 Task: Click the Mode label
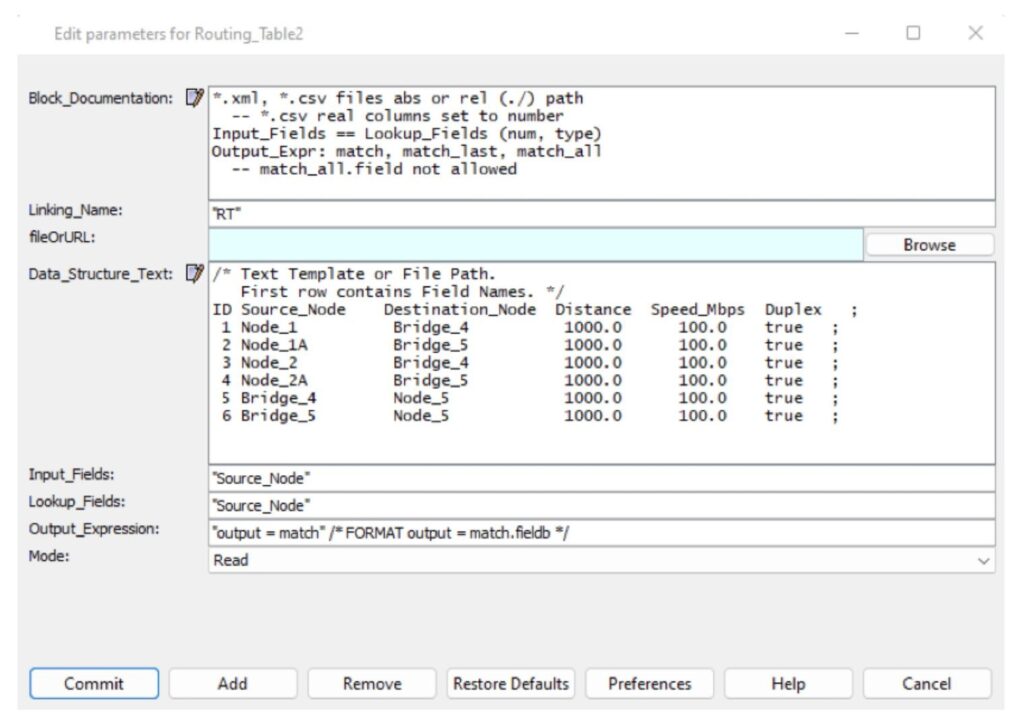(x=49, y=556)
